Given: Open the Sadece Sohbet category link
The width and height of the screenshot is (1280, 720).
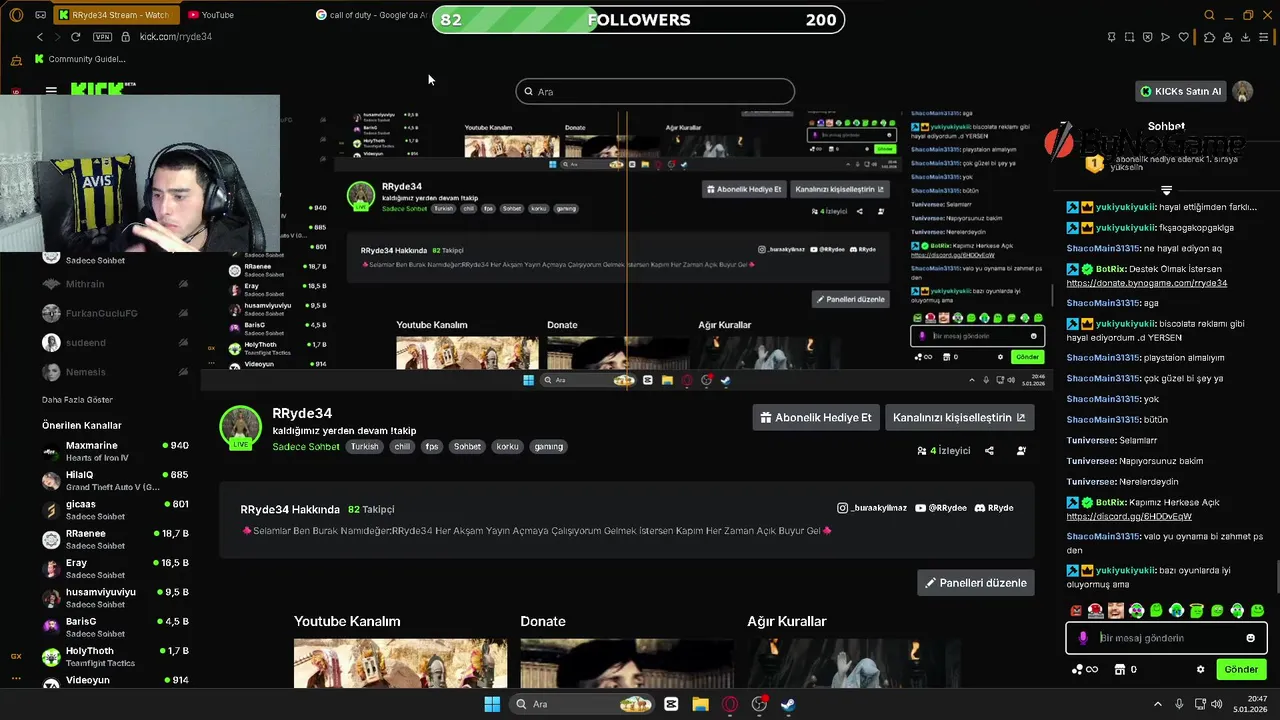Looking at the screenshot, I should point(306,447).
